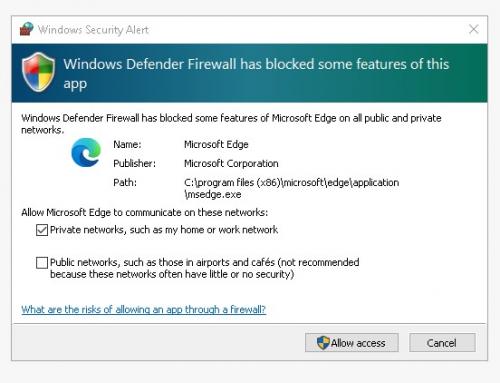The width and height of the screenshot is (500, 383).
Task: Click the Path label
Action: click(x=125, y=182)
